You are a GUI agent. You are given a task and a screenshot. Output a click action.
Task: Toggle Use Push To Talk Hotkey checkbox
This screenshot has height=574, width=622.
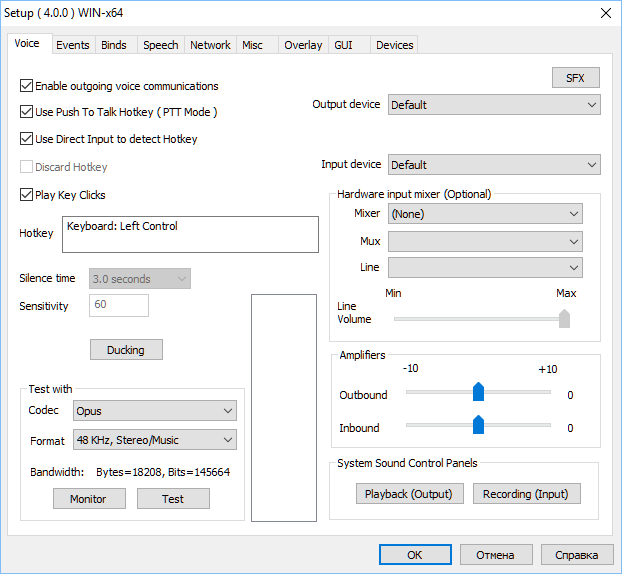tap(26, 112)
